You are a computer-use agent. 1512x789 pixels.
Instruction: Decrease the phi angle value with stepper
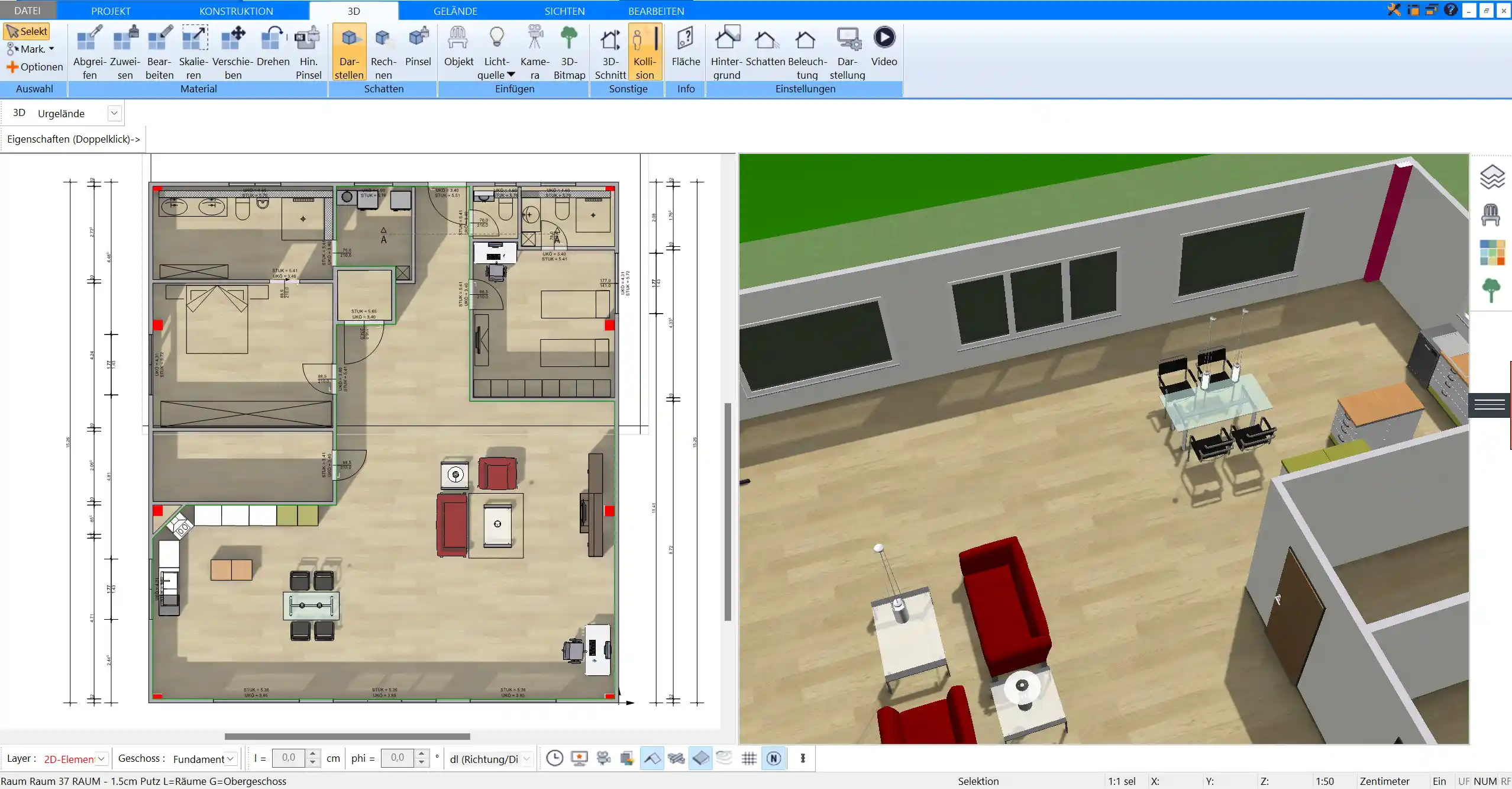(421, 763)
